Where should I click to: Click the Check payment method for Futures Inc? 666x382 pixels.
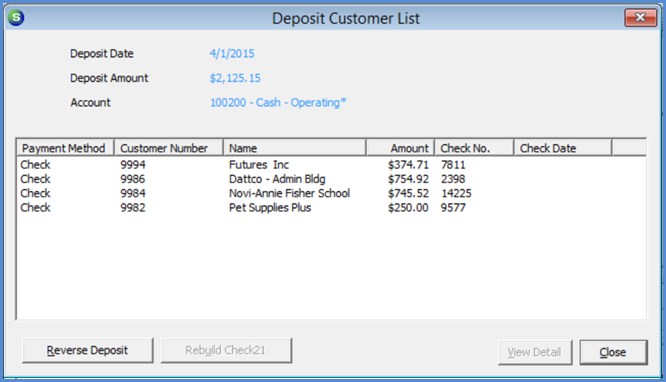pyautogui.click(x=35, y=165)
